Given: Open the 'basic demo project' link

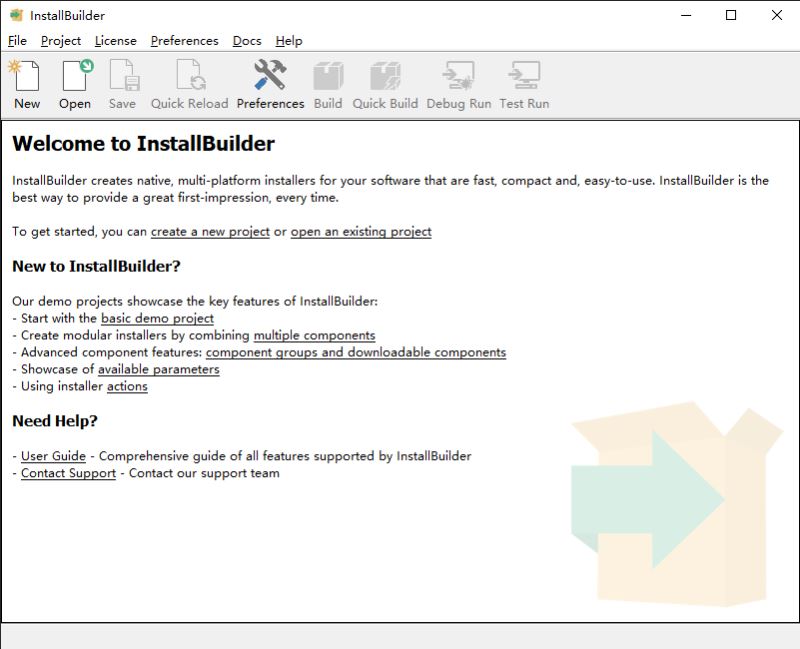Looking at the screenshot, I should click(x=157, y=318).
